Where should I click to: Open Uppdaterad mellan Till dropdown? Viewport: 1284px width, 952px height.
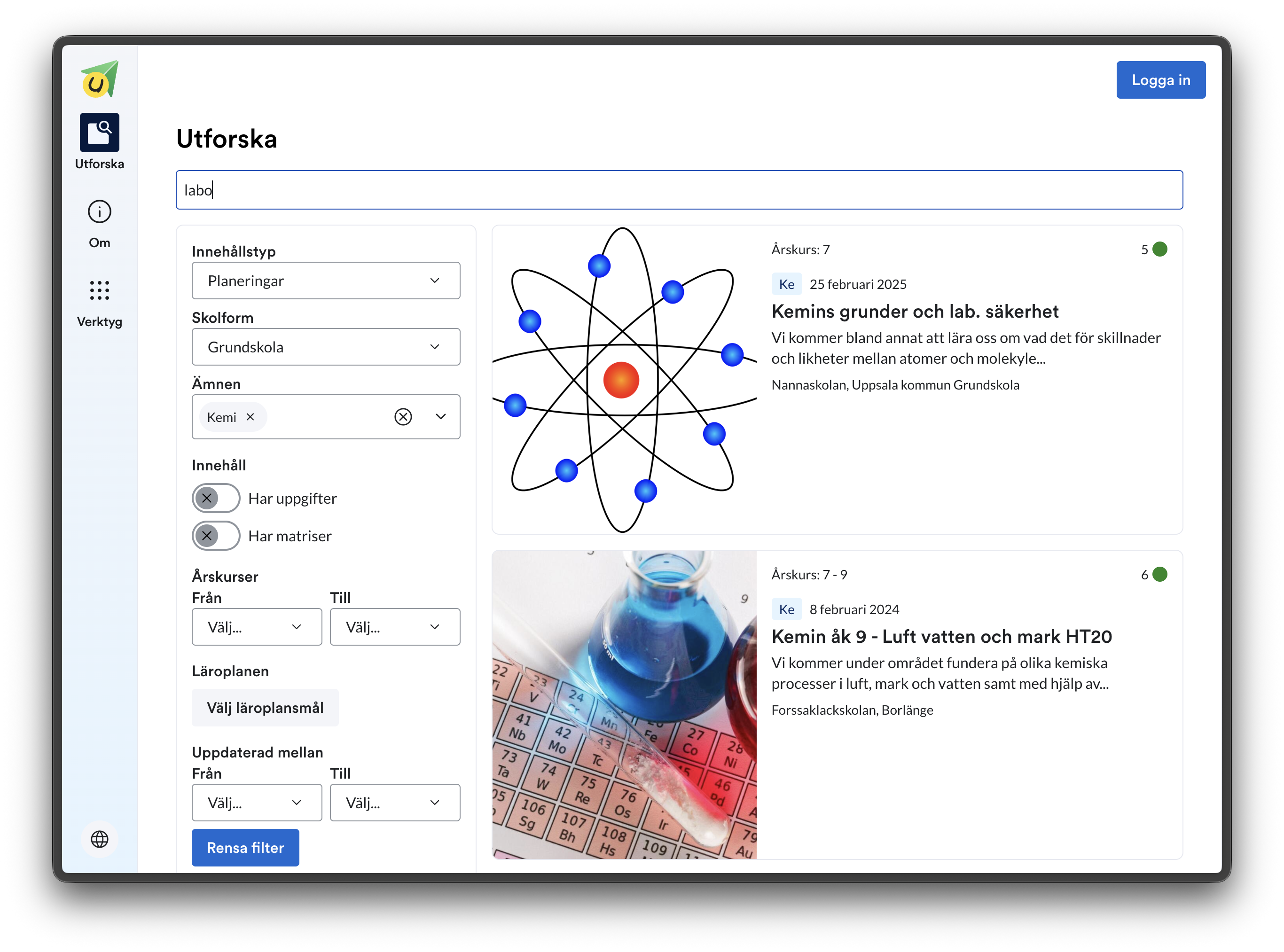395,802
